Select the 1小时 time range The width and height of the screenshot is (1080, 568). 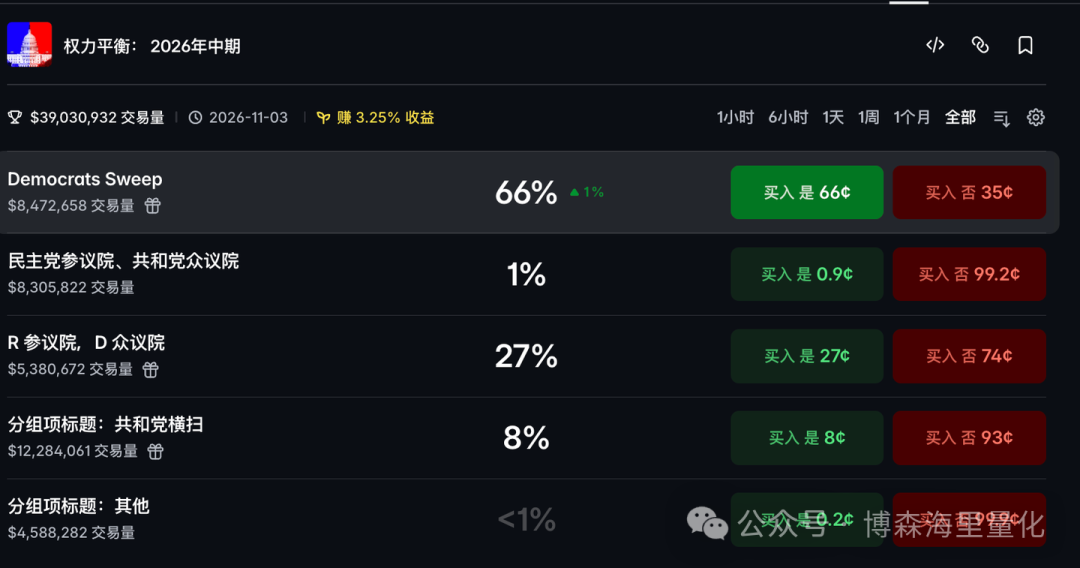(x=735, y=118)
